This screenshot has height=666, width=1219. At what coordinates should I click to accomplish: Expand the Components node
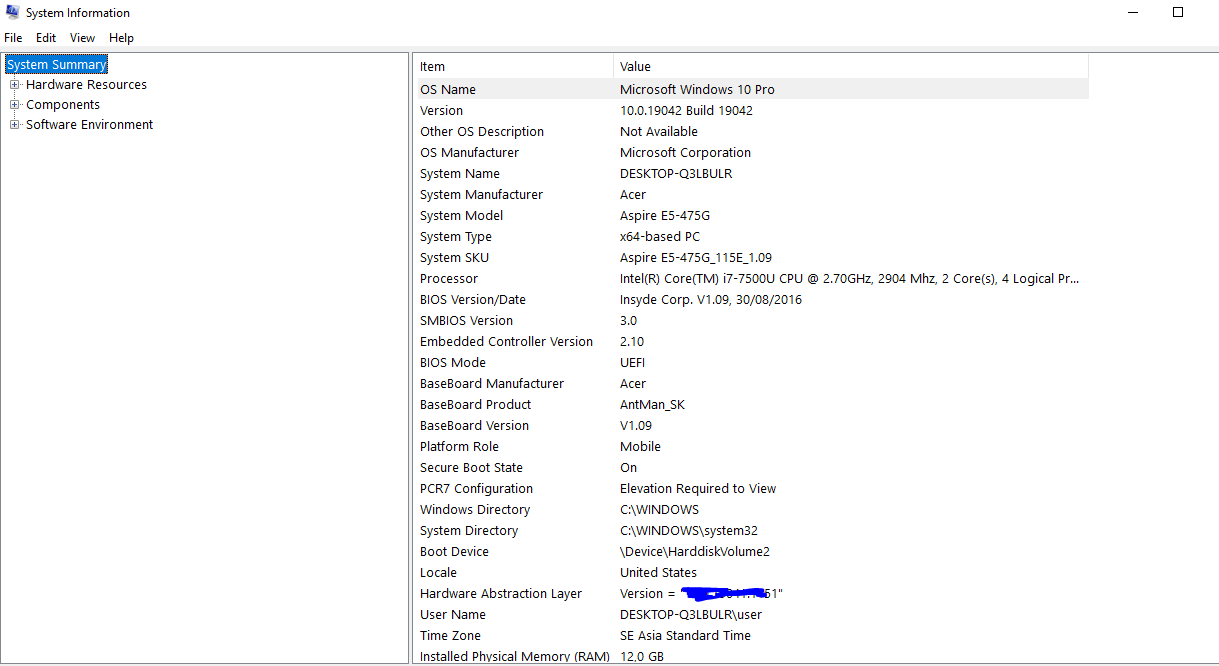coord(14,105)
